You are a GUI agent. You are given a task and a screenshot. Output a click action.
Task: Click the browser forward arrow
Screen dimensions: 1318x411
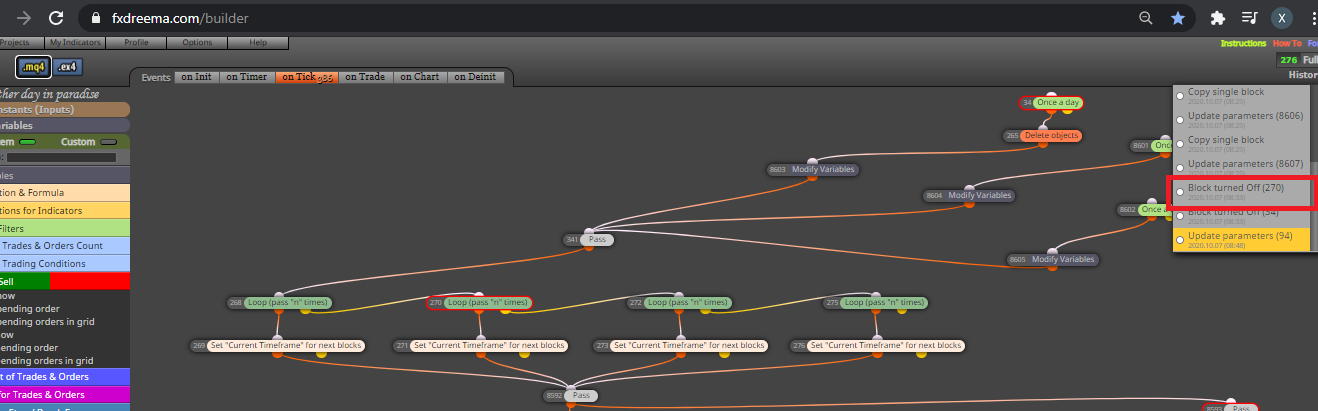click(x=23, y=18)
